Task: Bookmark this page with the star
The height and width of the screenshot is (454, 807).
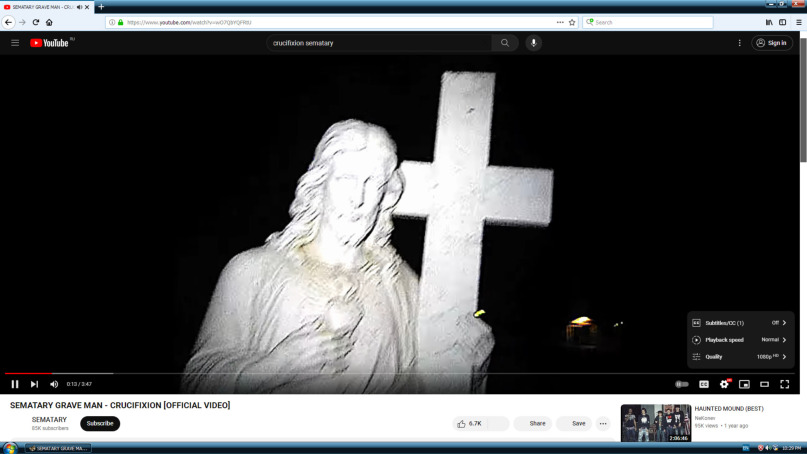Action: pos(572,22)
